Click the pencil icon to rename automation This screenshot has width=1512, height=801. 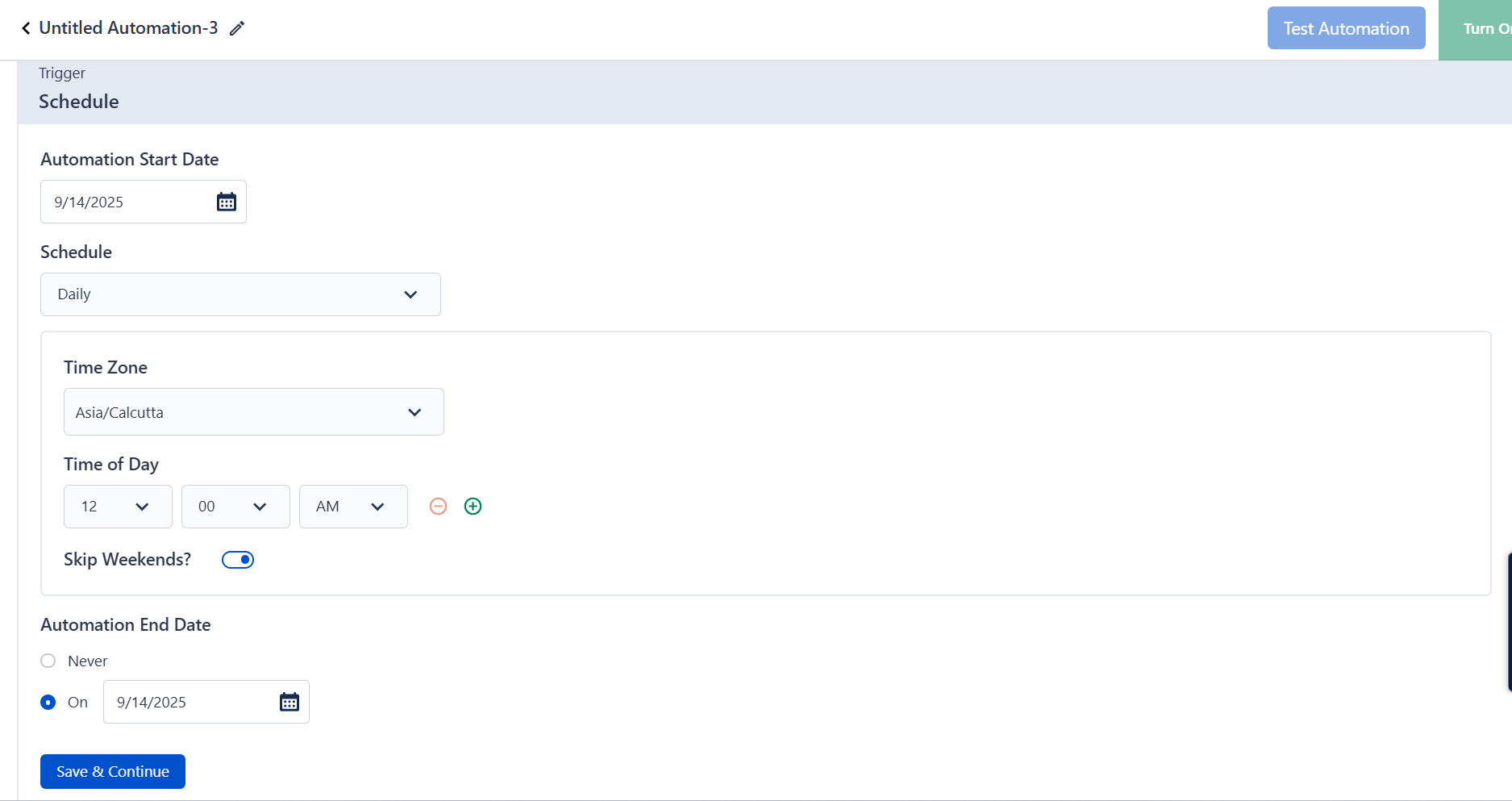tap(237, 28)
